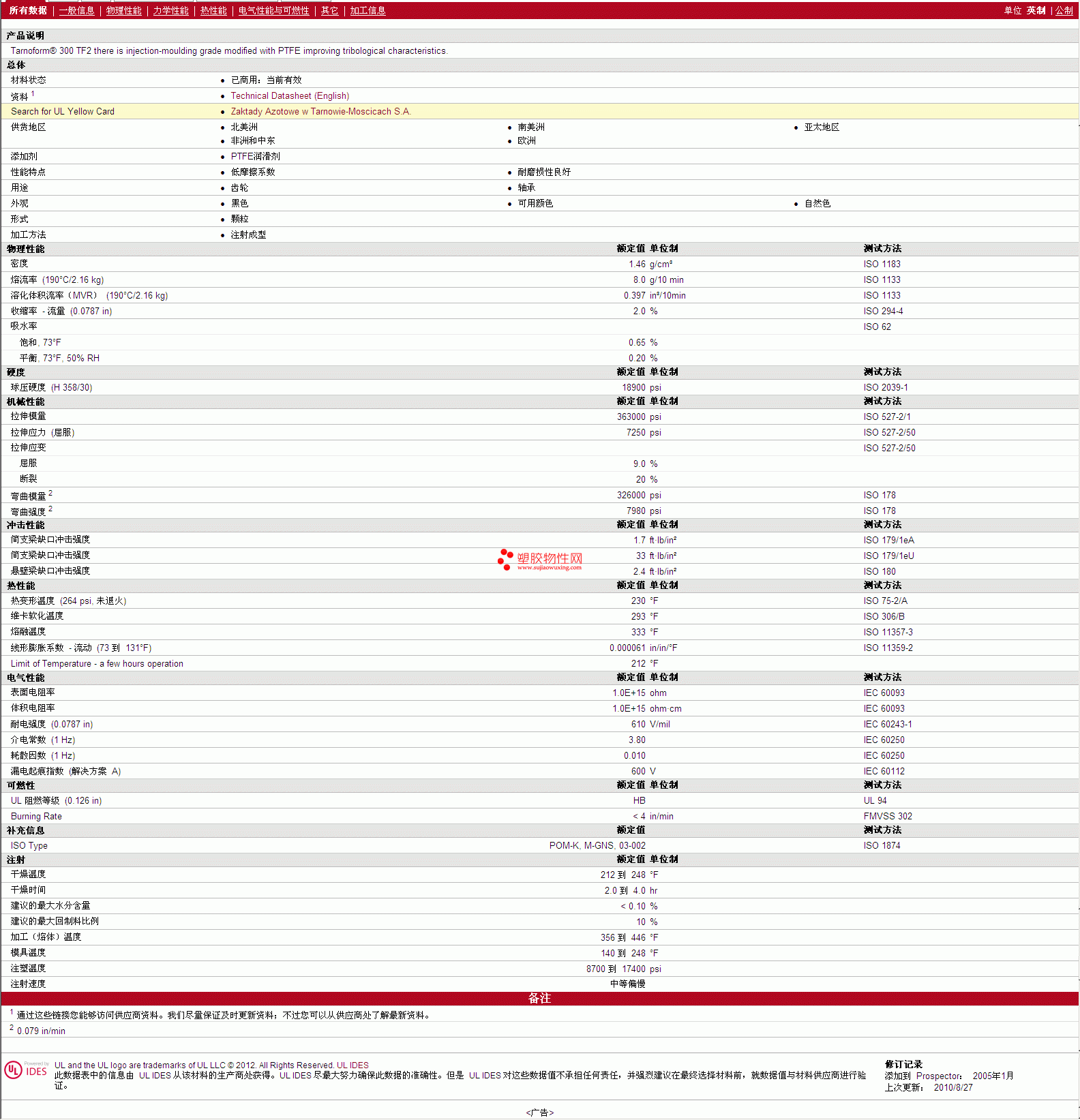
Task: Select POM-K, M-GNS, 03-002 value
Action: pyautogui.click(x=597, y=846)
